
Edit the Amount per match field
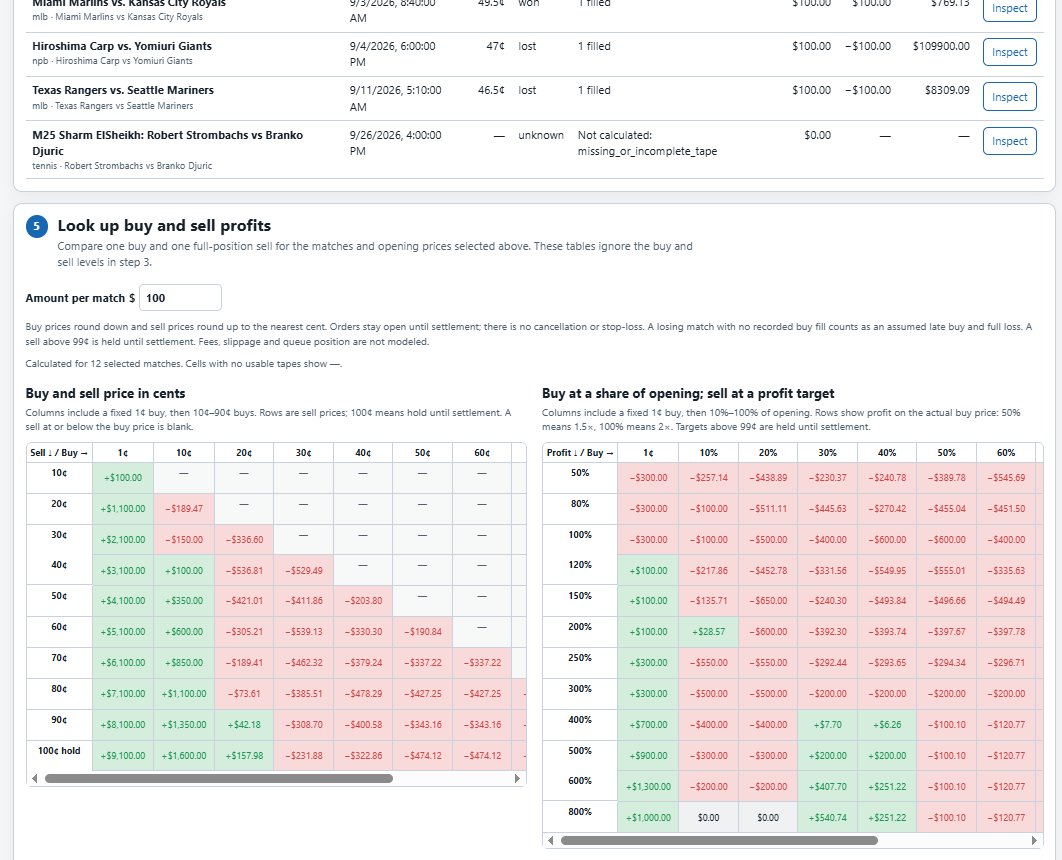coord(180,298)
